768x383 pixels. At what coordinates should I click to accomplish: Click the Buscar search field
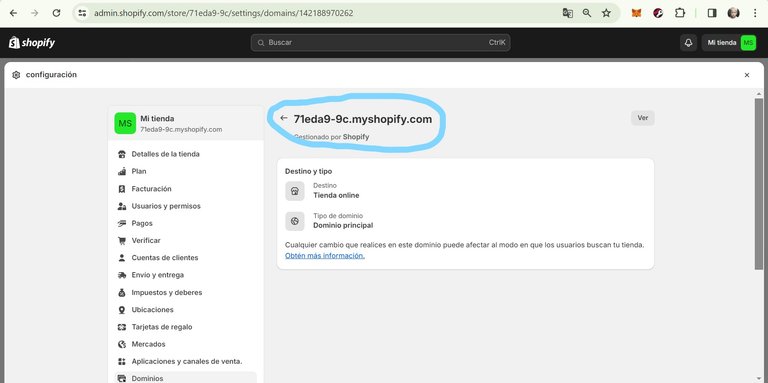(381, 43)
